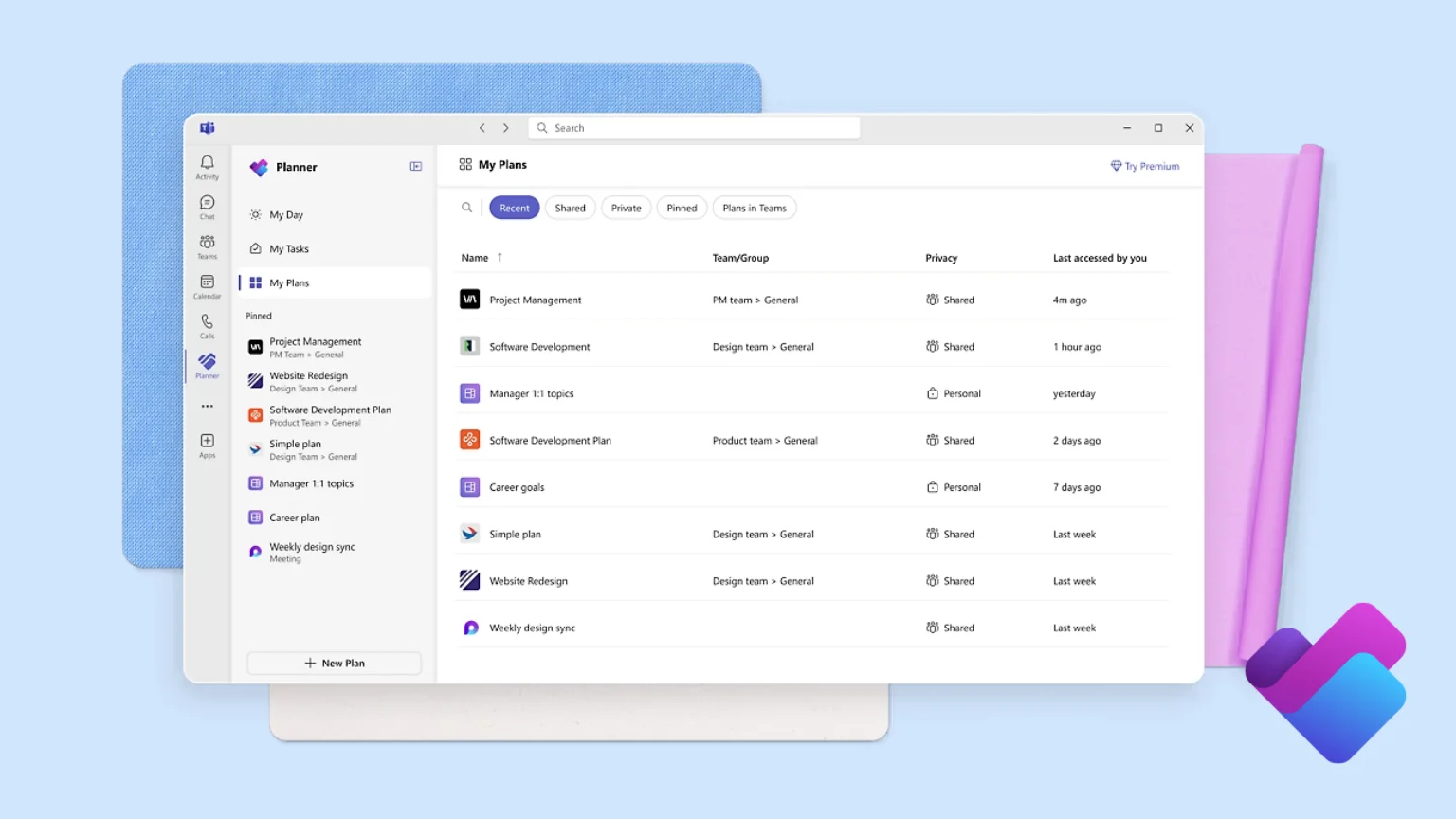Click Manager 1:1 topics icon in table

click(x=469, y=393)
